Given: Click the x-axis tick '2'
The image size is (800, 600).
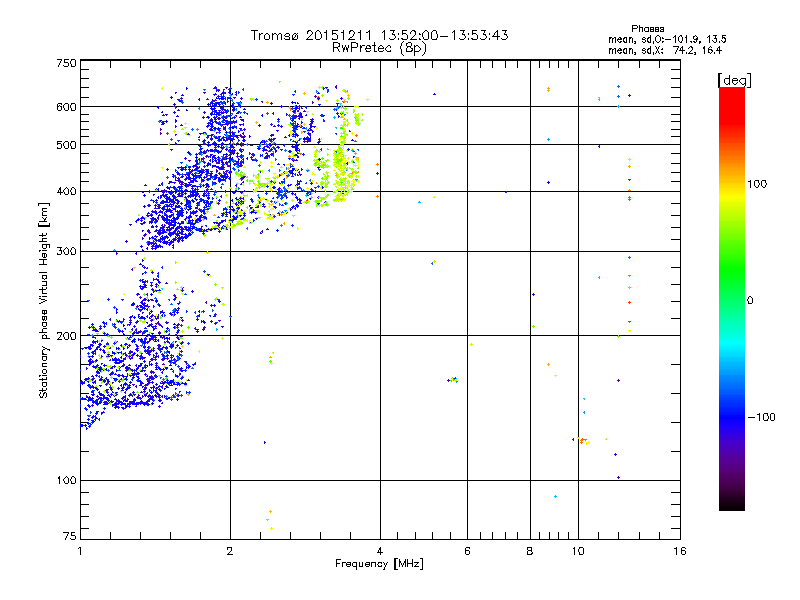Looking at the screenshot, I should tap(230, 551).
